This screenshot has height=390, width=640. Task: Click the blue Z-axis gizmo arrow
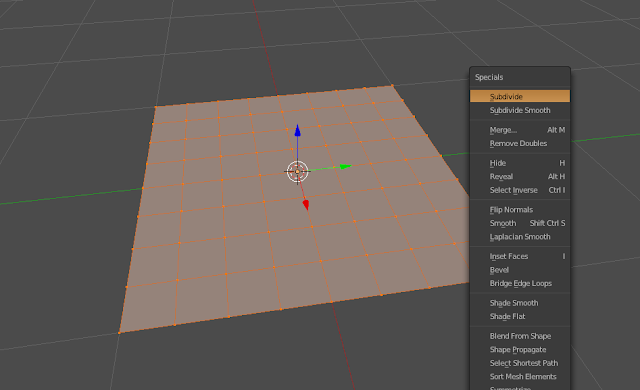298,131
